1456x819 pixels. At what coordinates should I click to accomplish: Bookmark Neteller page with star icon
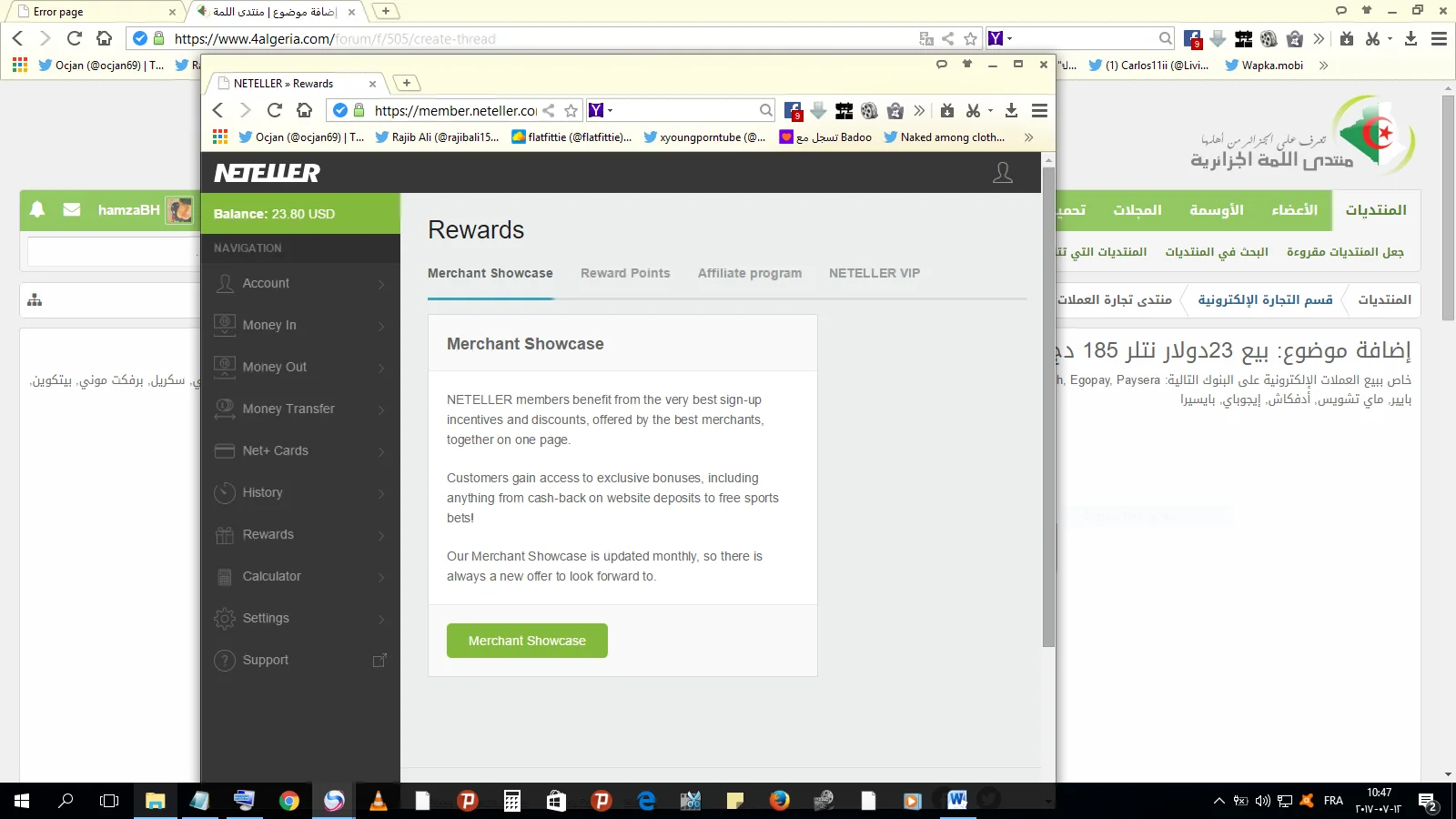(x=571, y=111)
